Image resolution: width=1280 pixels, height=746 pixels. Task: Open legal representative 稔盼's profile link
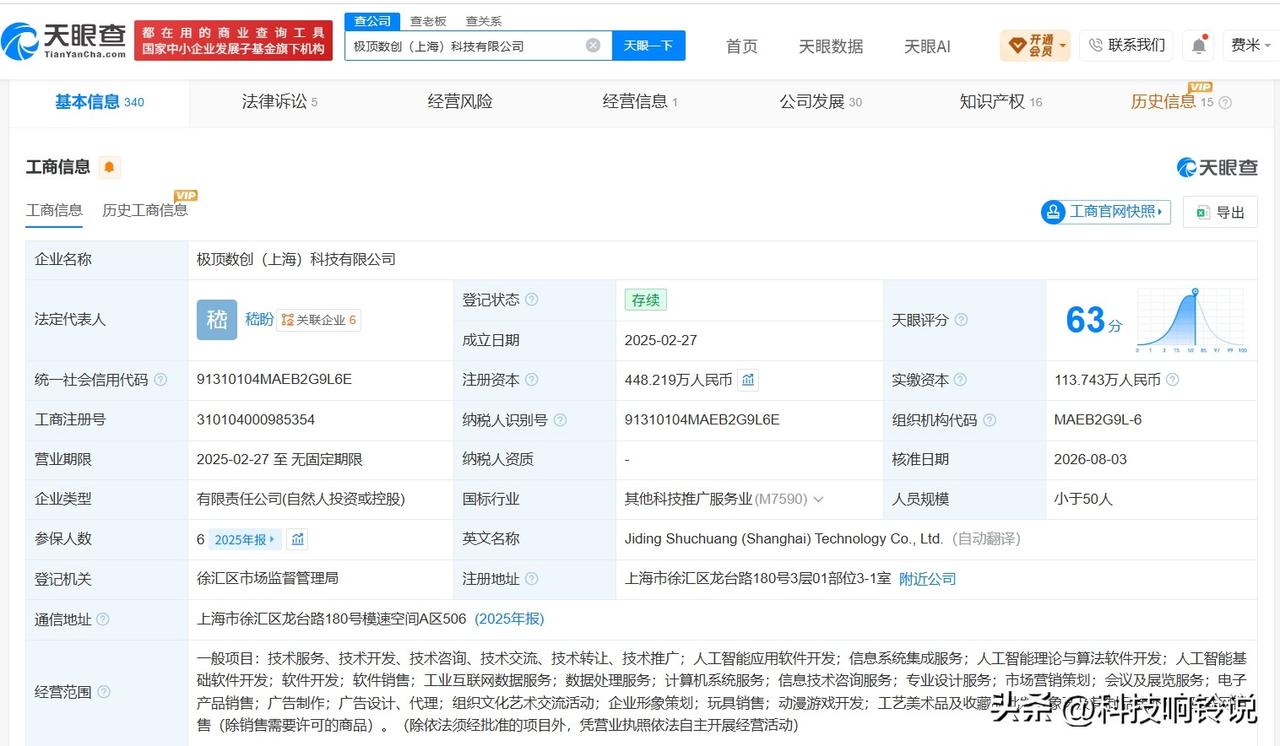(x=259, y=319)
